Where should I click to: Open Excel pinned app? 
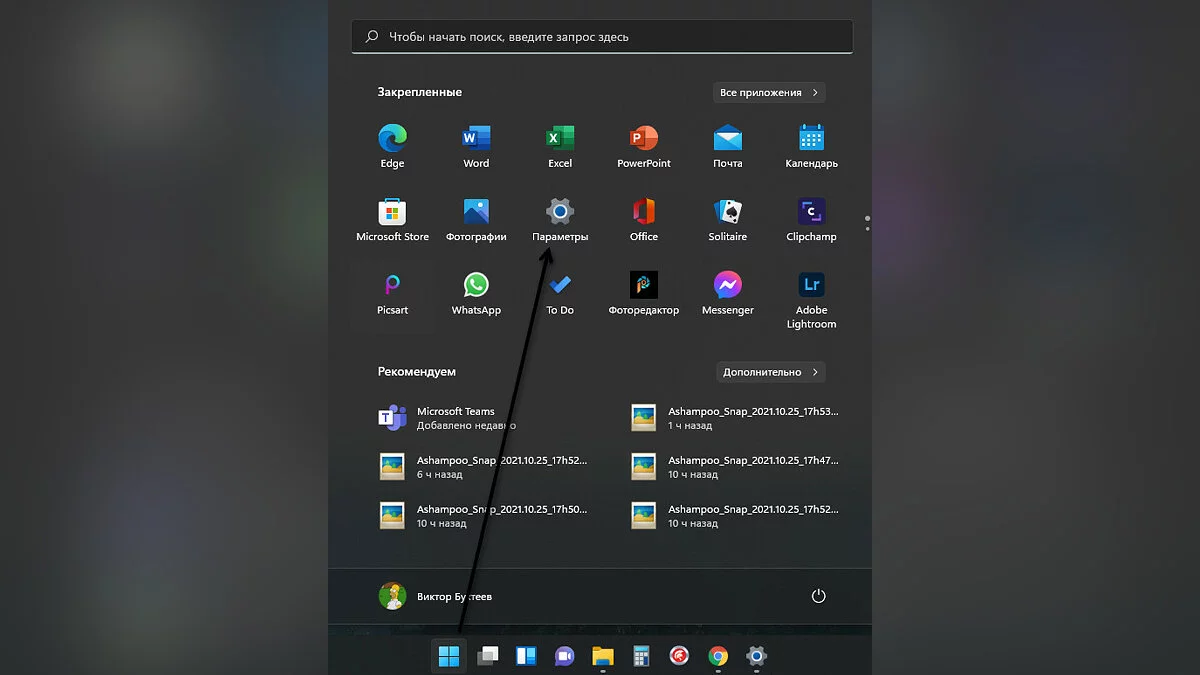click(560, 147)
